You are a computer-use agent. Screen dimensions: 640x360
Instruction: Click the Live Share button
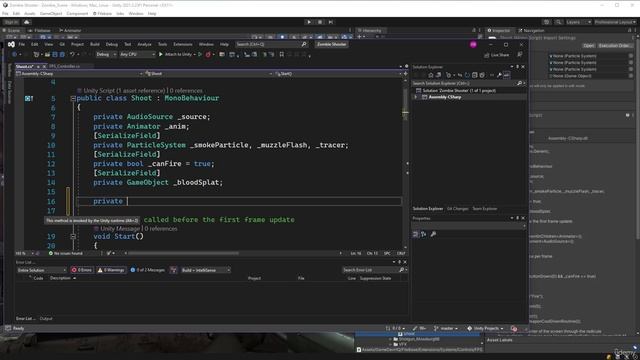point(497,55)
